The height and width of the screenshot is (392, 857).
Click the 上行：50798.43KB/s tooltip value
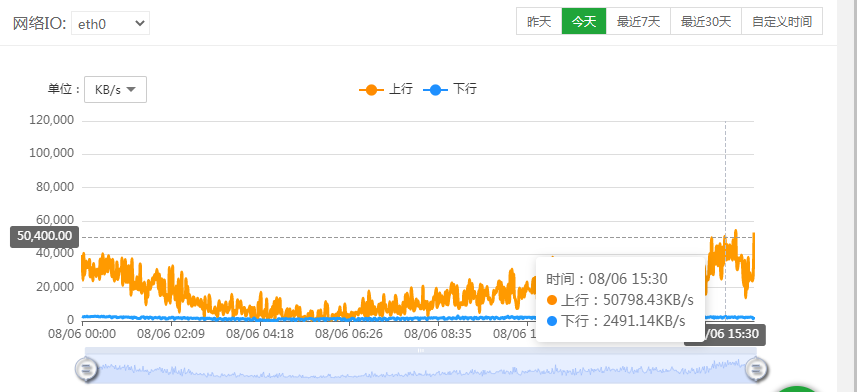click(620, 300)
